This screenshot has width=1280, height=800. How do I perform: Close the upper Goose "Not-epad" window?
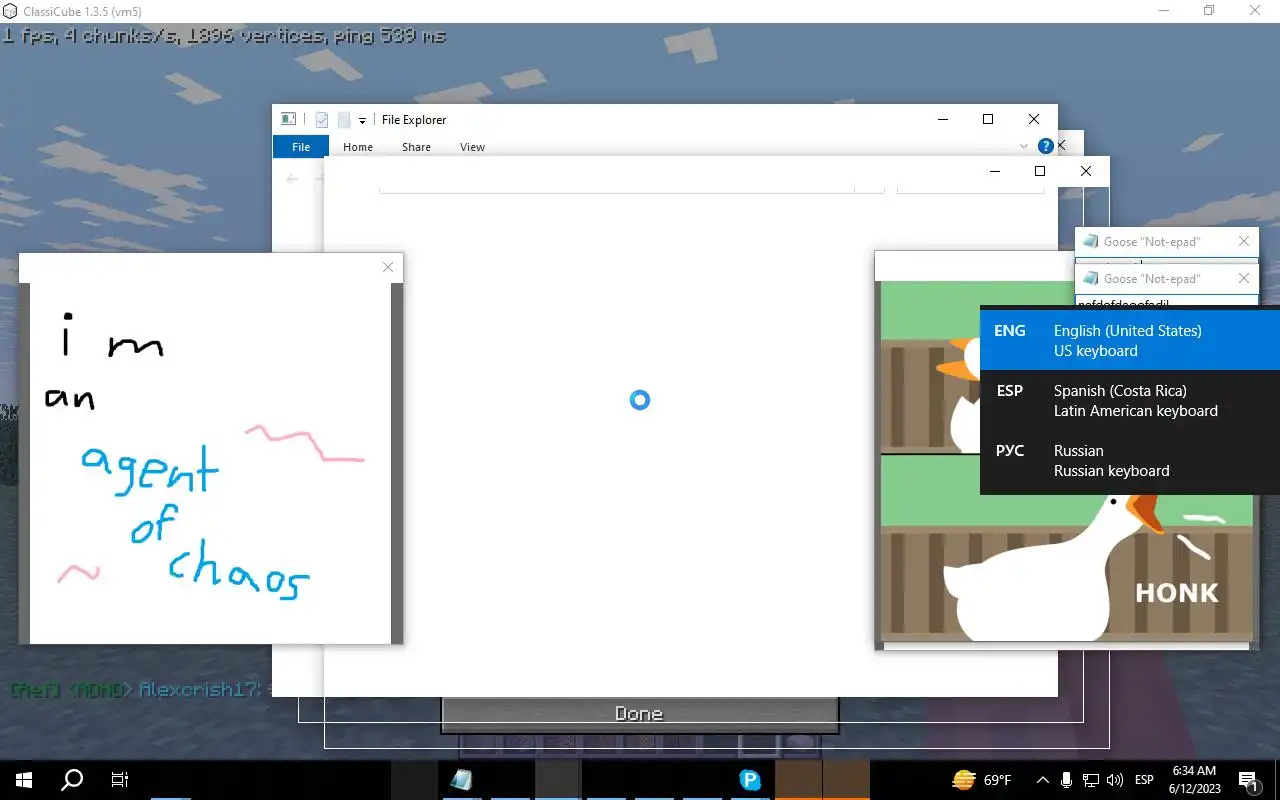1243,241
